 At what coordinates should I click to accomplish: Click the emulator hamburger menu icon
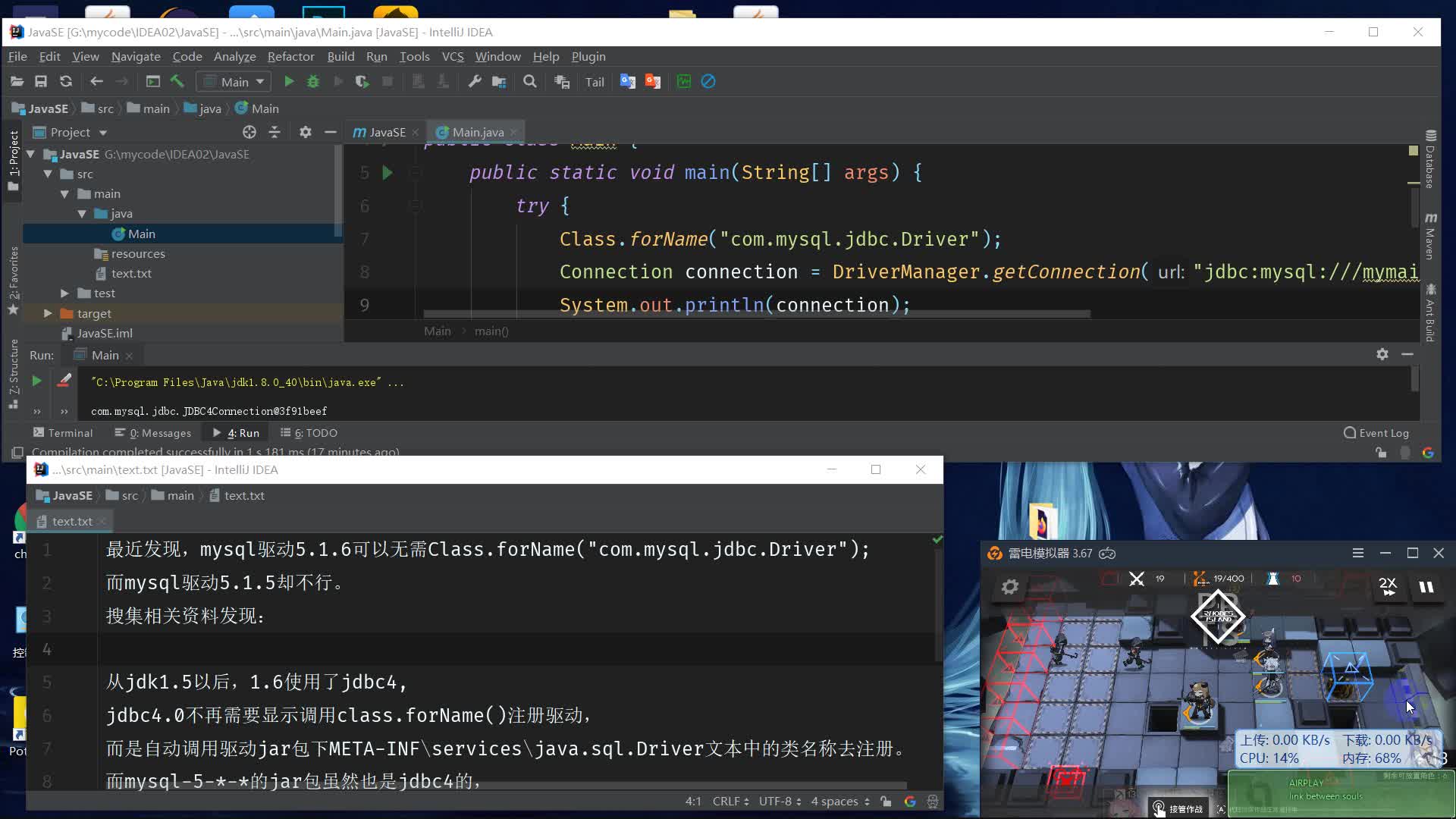click(1358, 553)
